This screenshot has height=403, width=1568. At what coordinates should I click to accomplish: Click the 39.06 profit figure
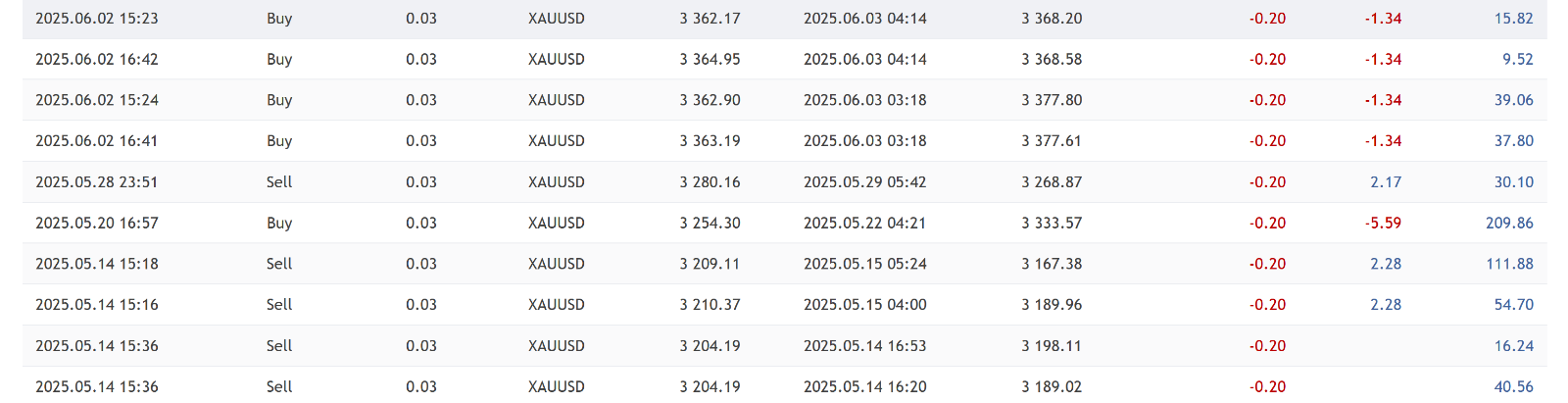[1513, 100]
